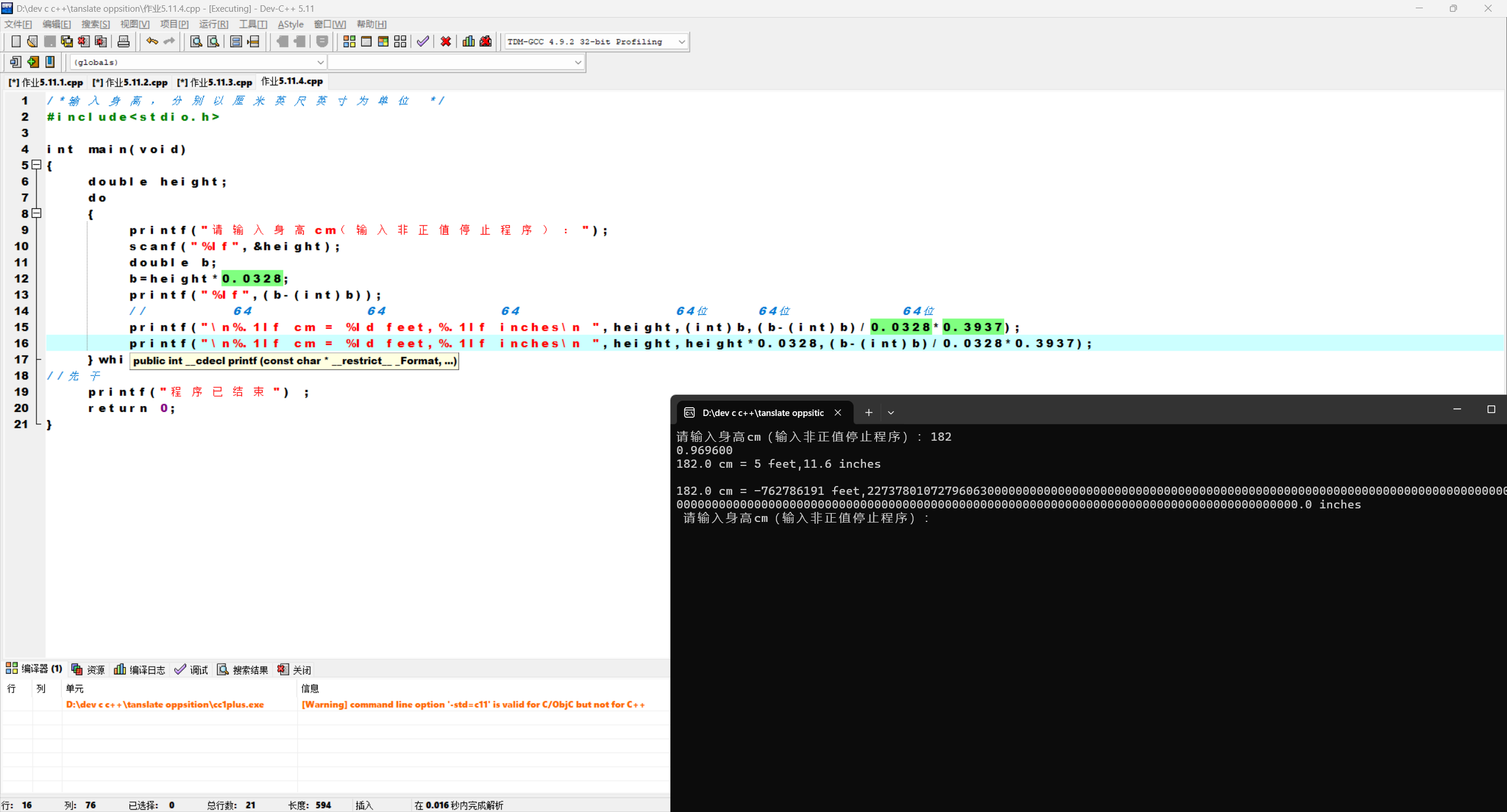The width and height of the screenshot is (1507, 812).
Task: Click the Compile four-squares icon
Action: (349, 41)
